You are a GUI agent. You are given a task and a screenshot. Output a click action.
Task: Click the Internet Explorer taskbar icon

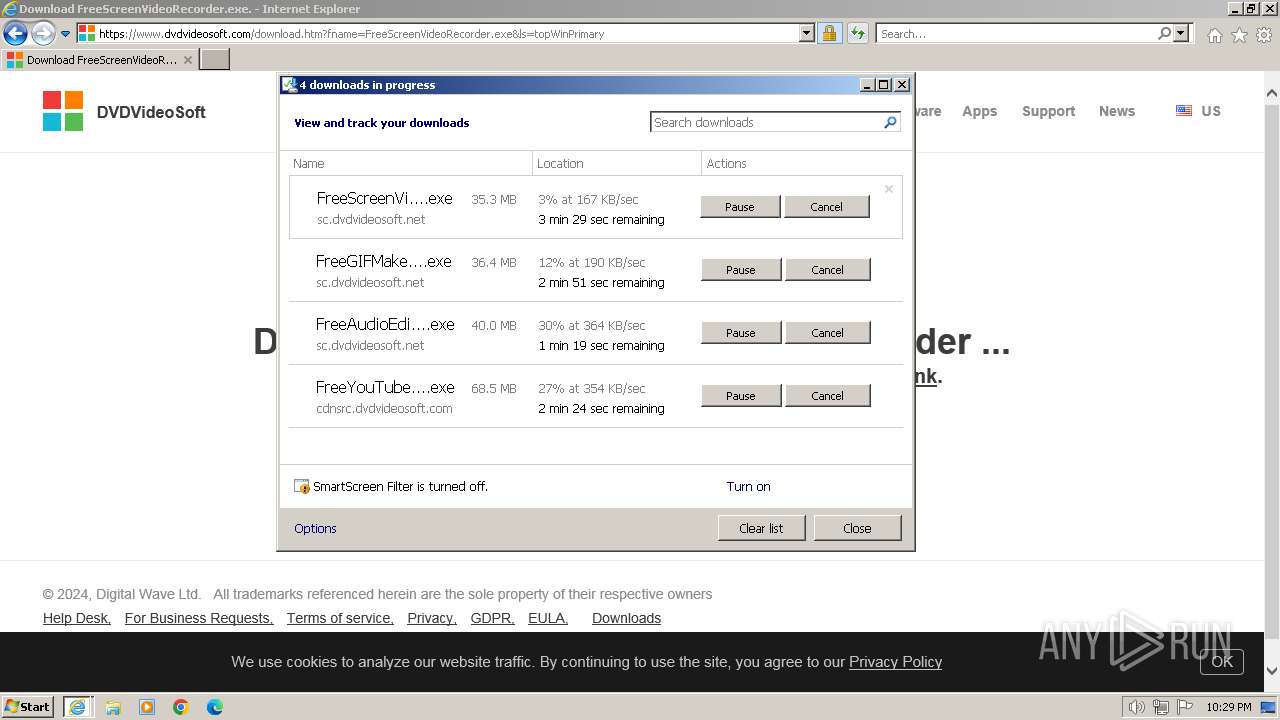tap(77, 706)
